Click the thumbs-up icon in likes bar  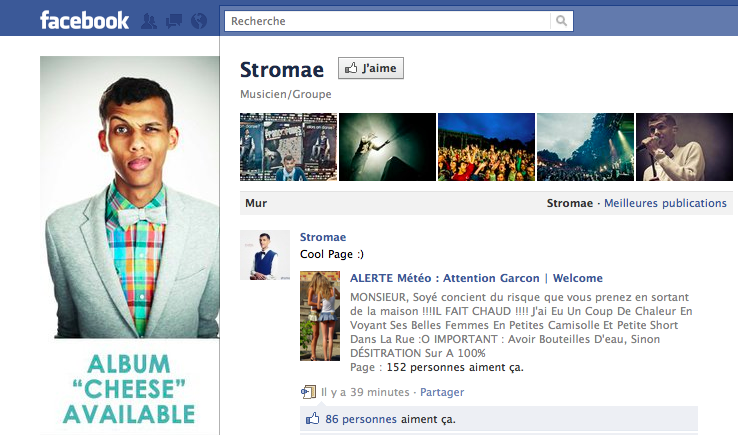click(313, 419)
